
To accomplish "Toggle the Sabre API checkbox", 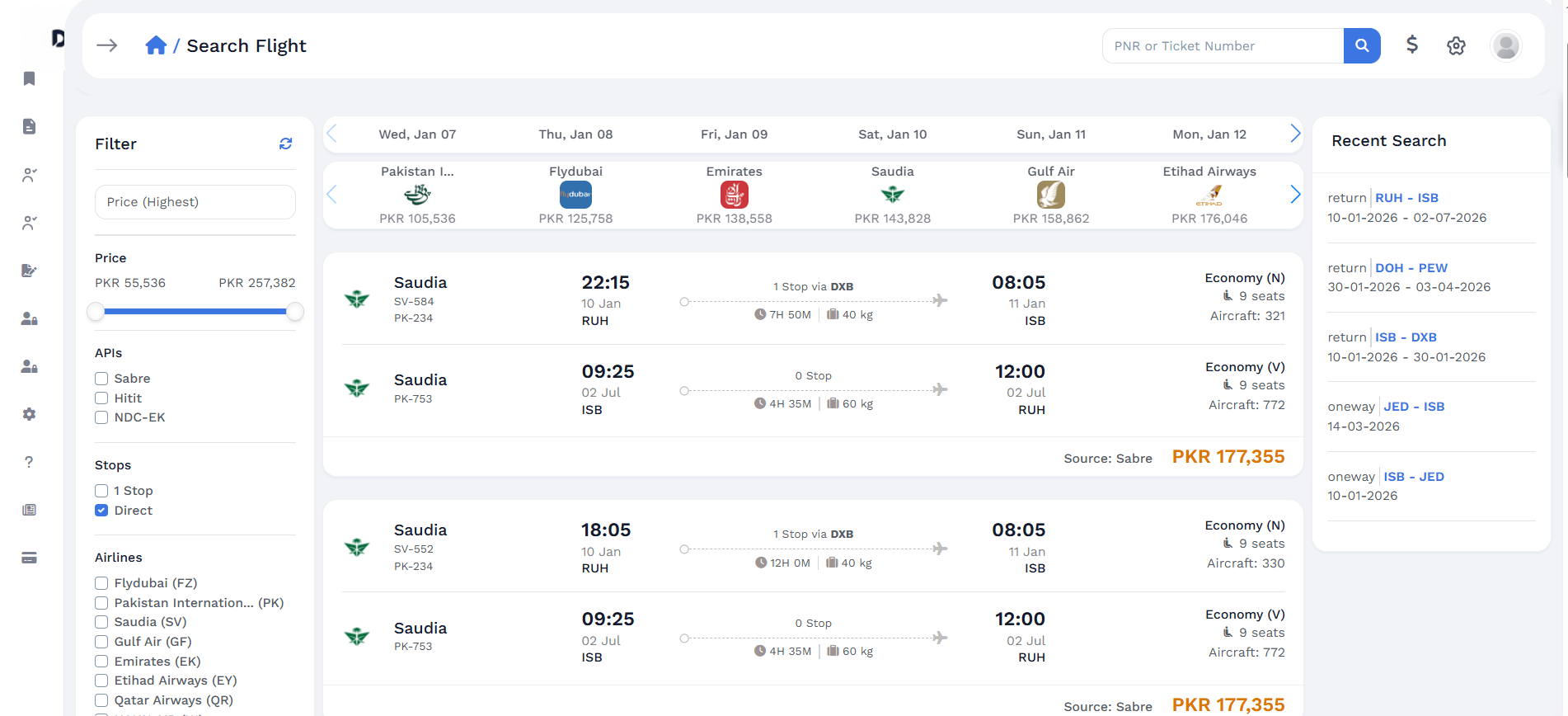I will (101, 379).
